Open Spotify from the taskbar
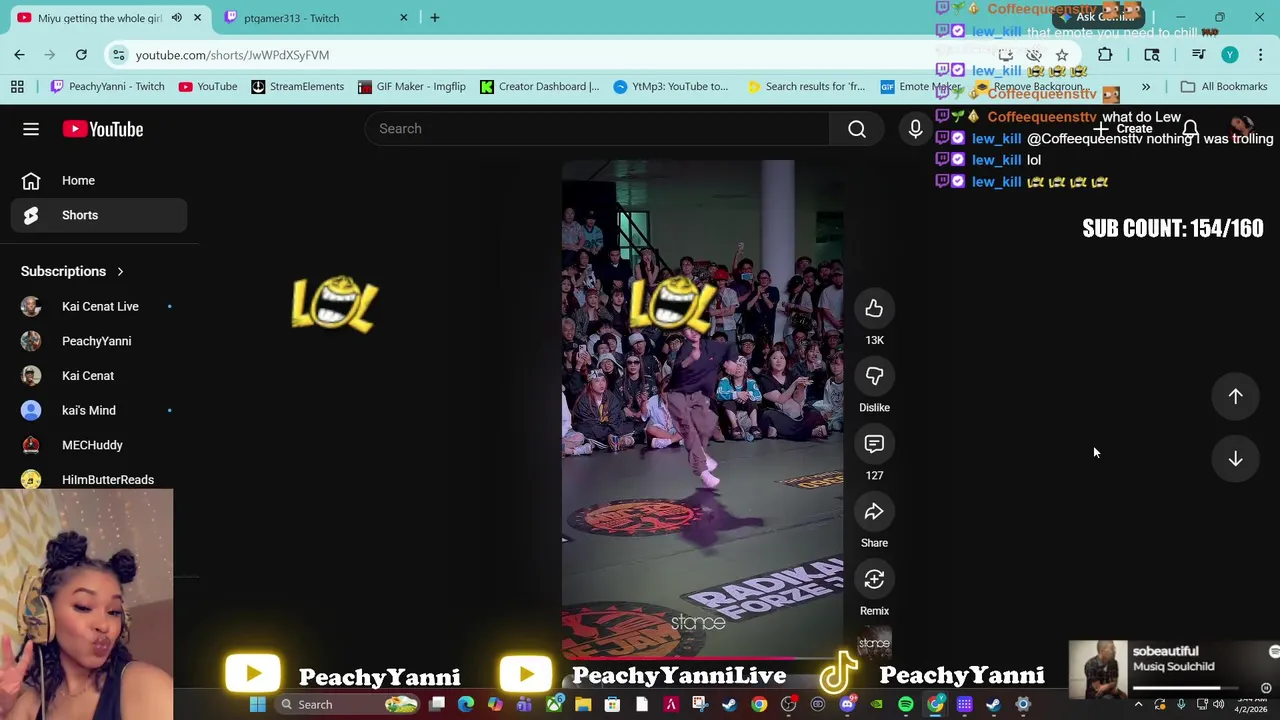This screenshot has height=720, width=1280. tap(906, 705)
